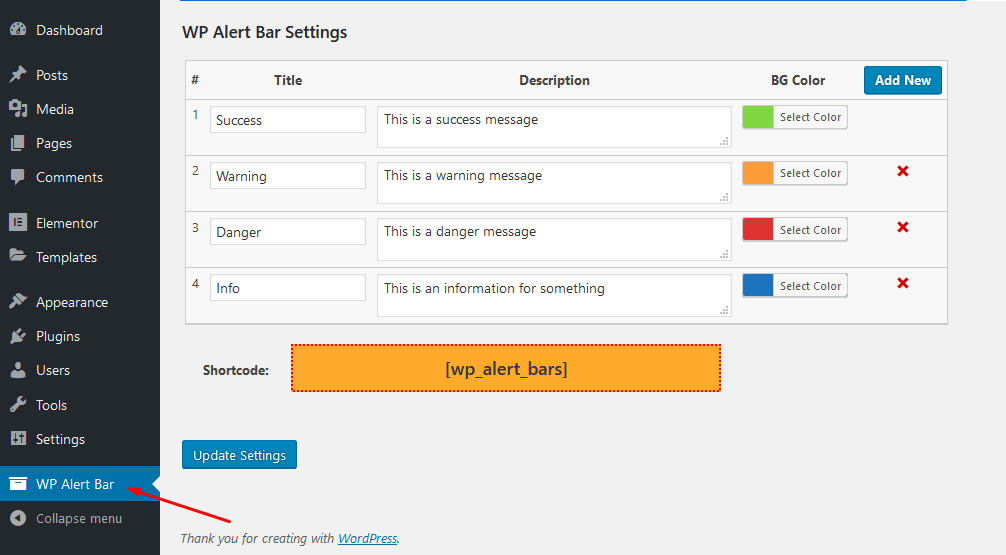Click Update Settings button
1006x555 pixels.
(x=239, y=455)
